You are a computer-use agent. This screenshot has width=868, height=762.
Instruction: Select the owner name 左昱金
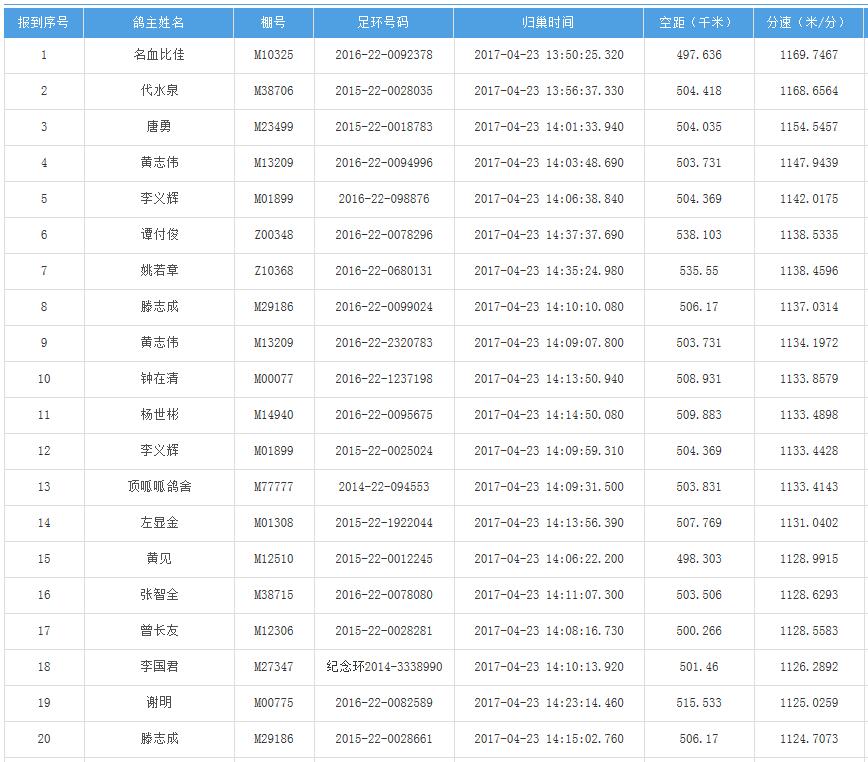tap(158, 523)
